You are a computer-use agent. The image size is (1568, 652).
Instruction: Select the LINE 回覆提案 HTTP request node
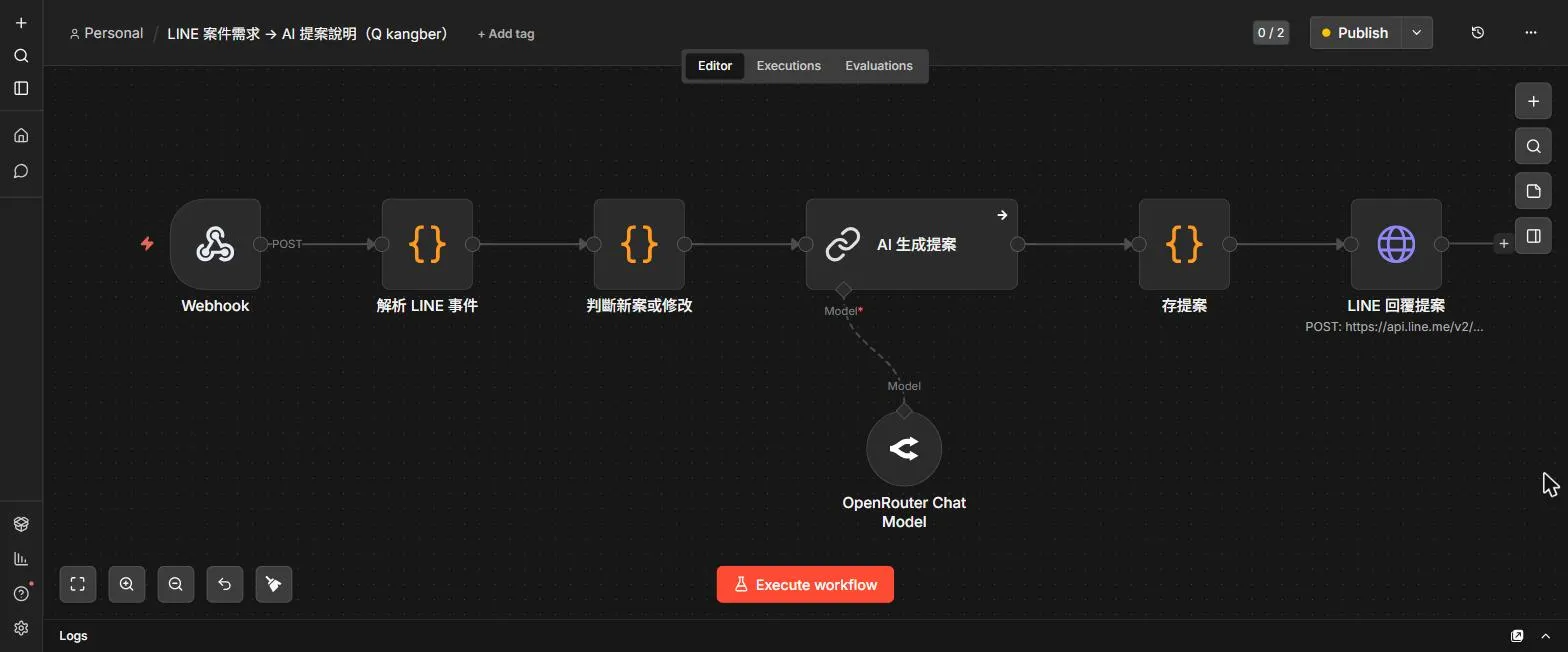(x=1396, y=244)
